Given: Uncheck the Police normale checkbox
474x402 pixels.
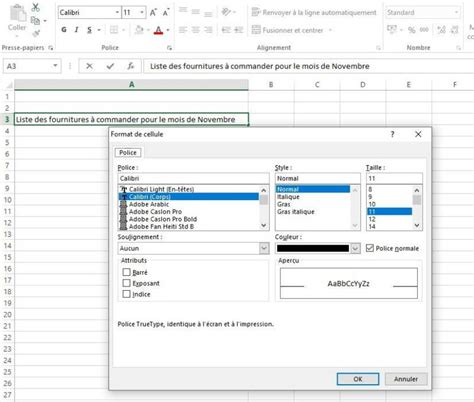Looking at the screenshot, I should pos(370,248).
